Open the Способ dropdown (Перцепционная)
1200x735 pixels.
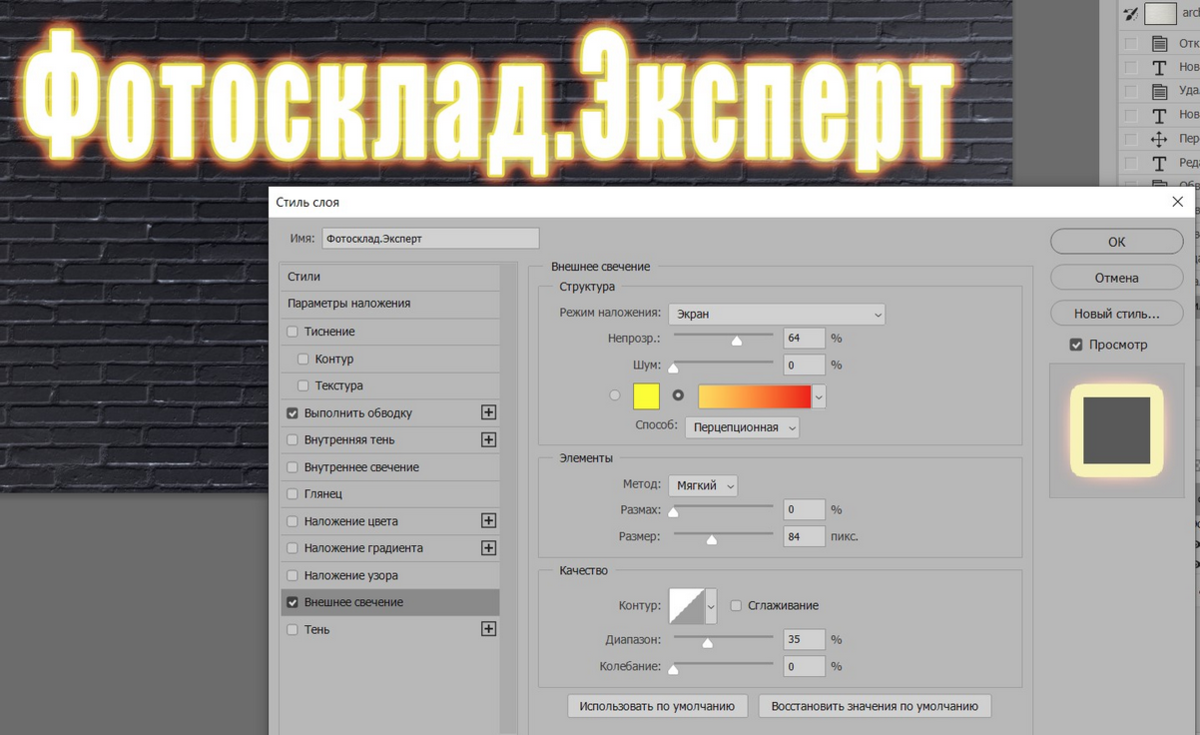point(742,427)
